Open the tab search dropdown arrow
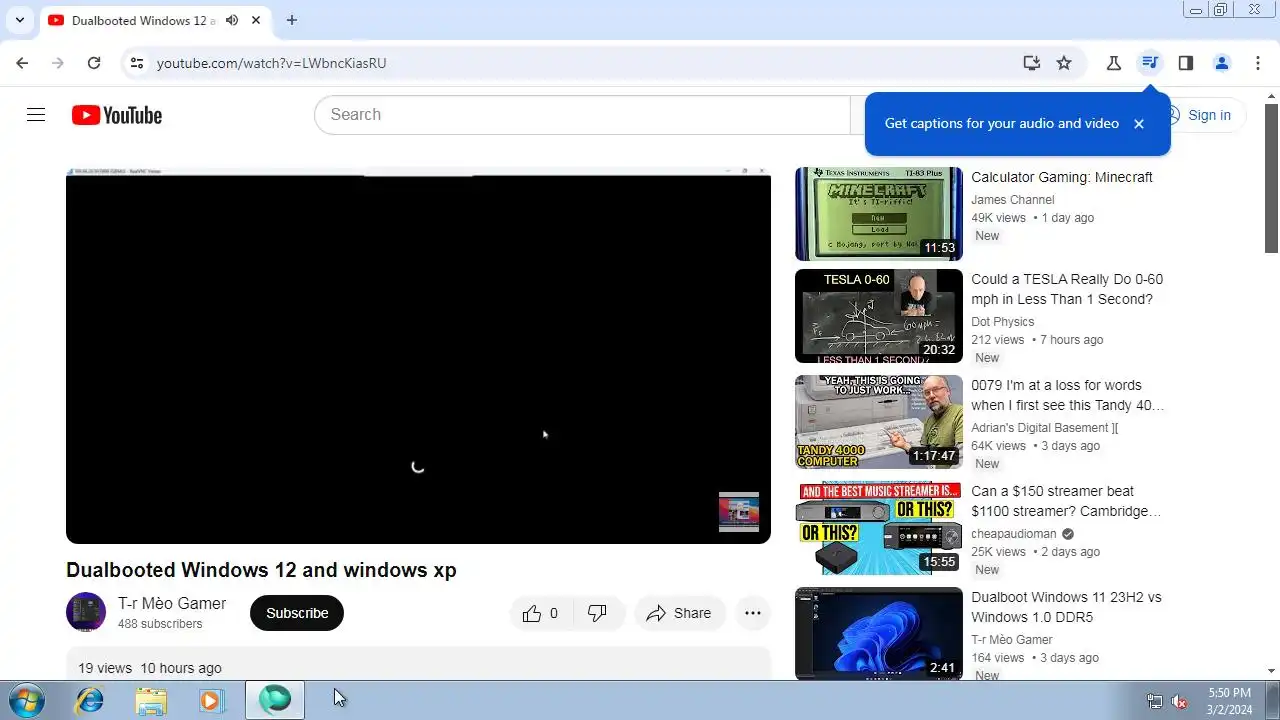The width and height of the screenshot is (1280, 720). pyautogui.click(x=19, y=20)
